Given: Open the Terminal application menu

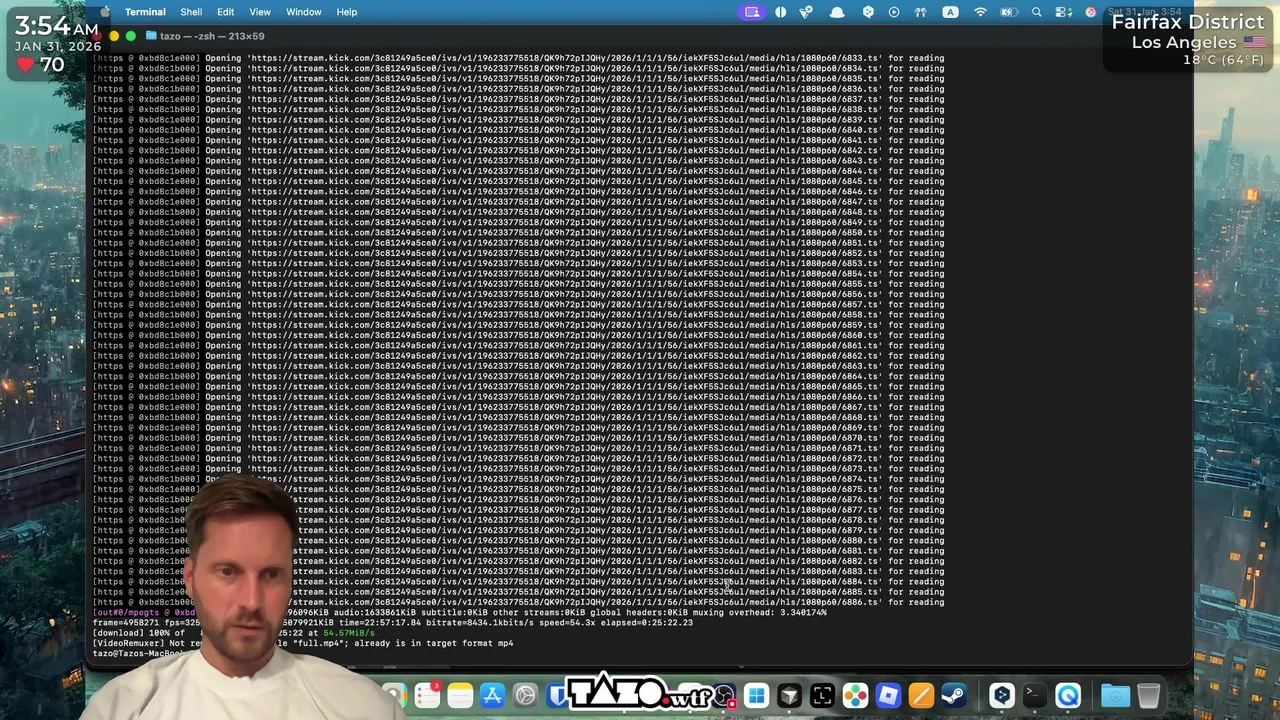Looking at the screenshot, I should pyautogui.click(x=145, y=12).
